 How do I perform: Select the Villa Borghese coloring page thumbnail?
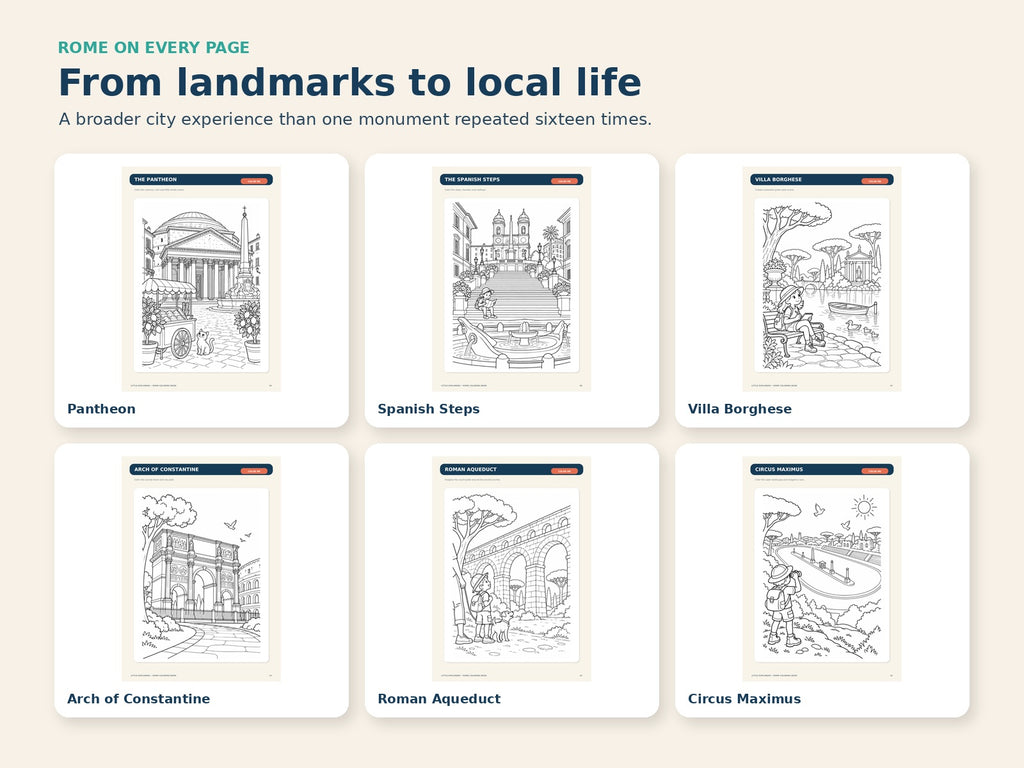822,279
